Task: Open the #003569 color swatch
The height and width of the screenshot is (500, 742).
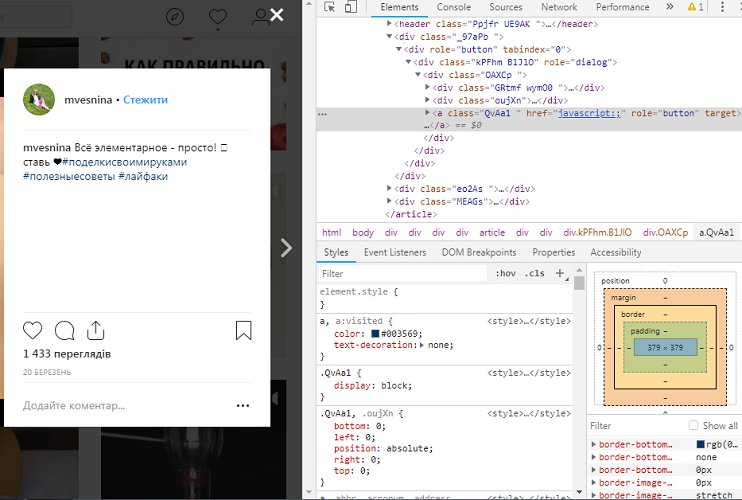Action: 375,334
